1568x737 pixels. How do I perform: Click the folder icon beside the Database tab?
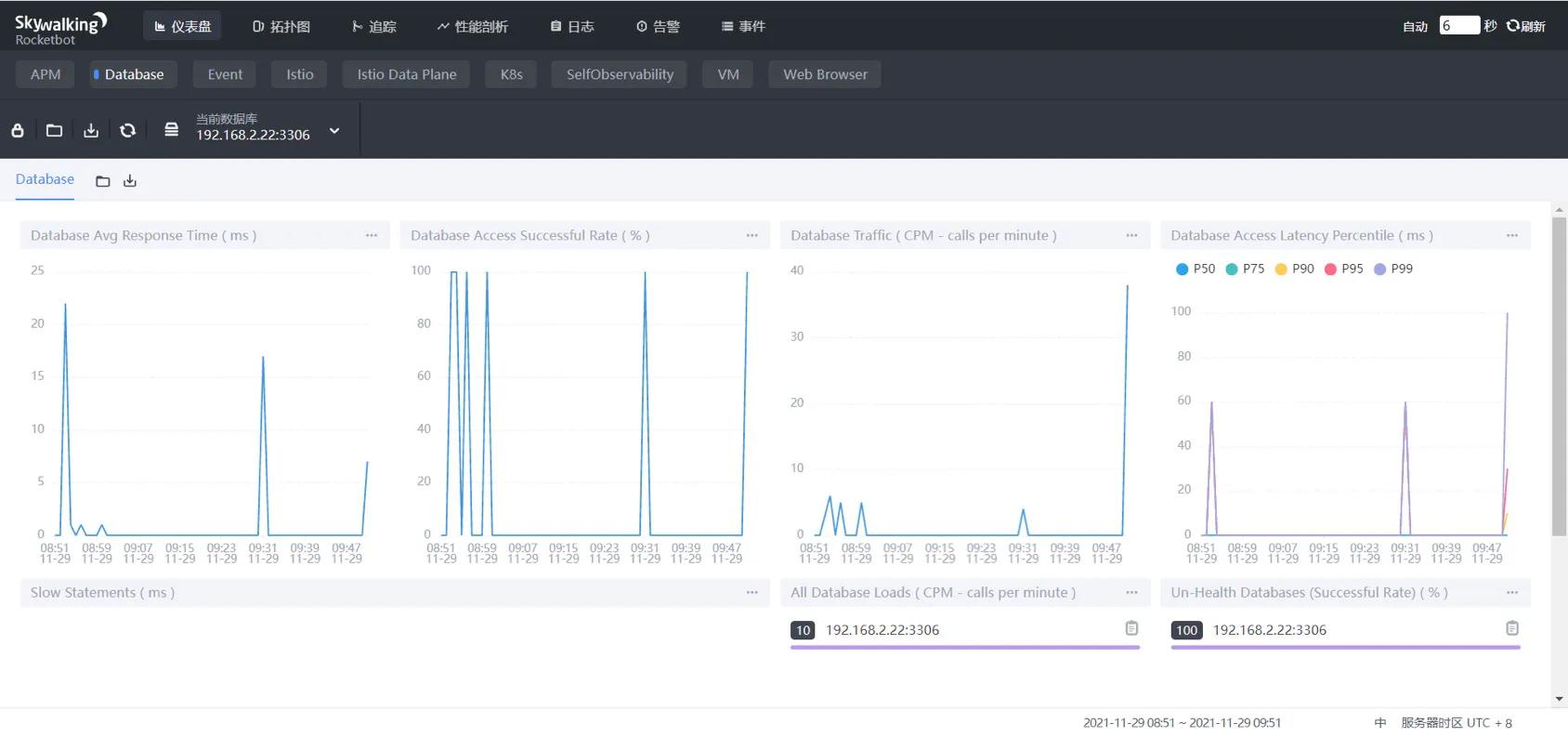[x=103, y=181]
